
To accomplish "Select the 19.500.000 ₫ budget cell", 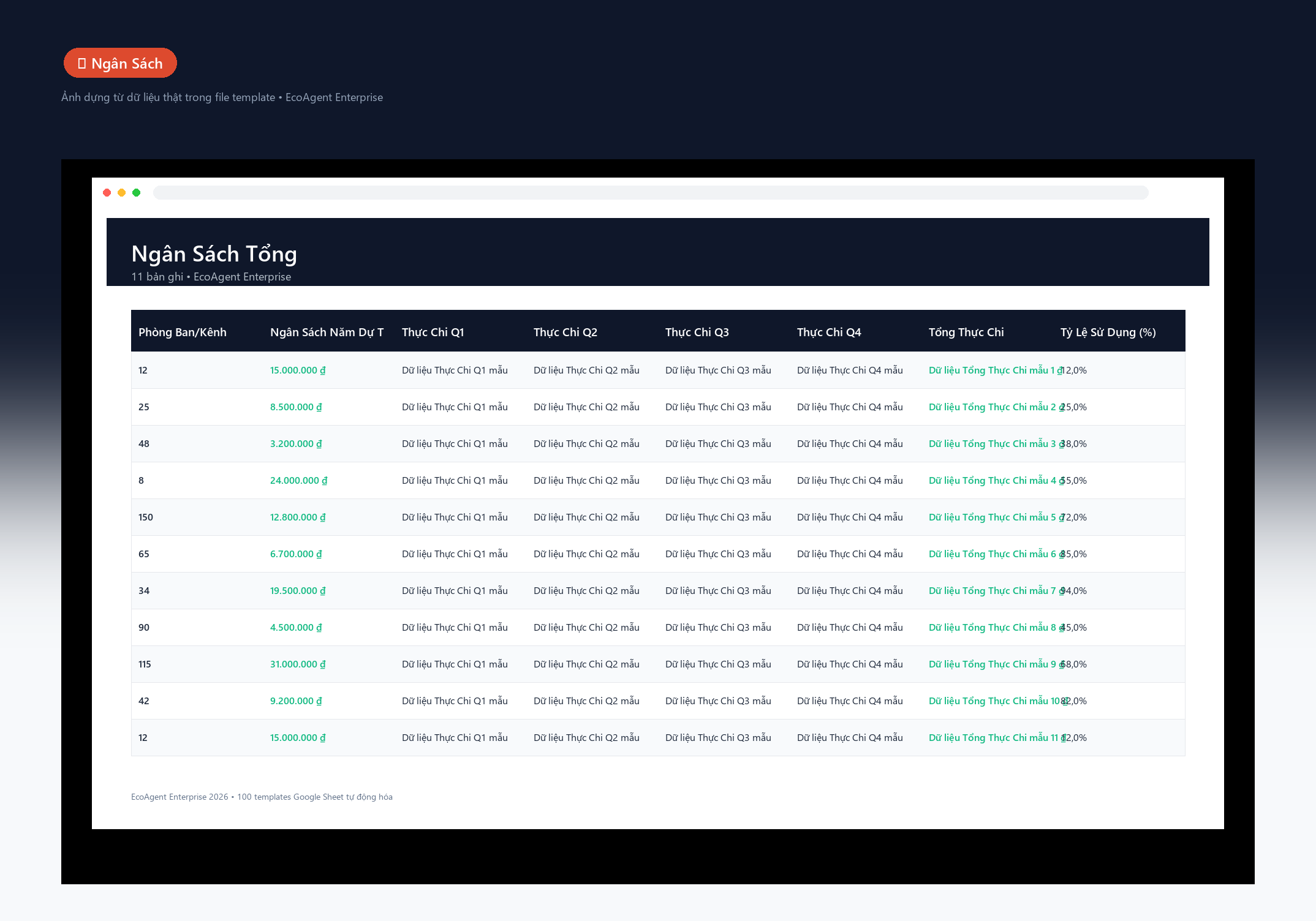I will [x=298, y=591].
